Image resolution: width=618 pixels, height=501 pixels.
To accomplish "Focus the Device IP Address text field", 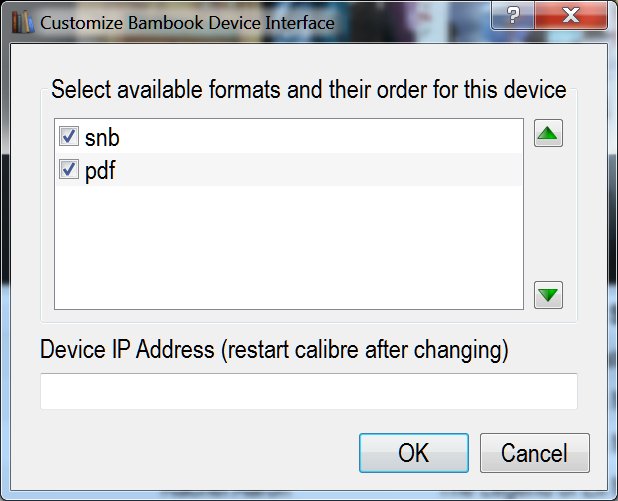I will click(x=308, y=391).
